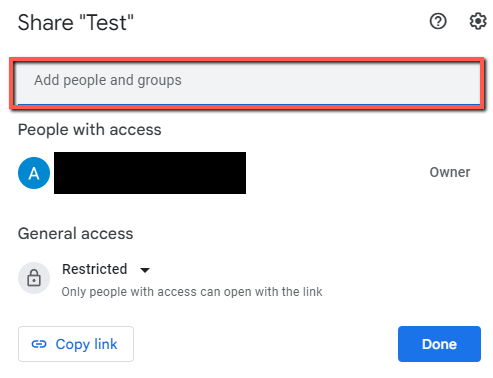Open the Help question mark icon

point(438,22)
